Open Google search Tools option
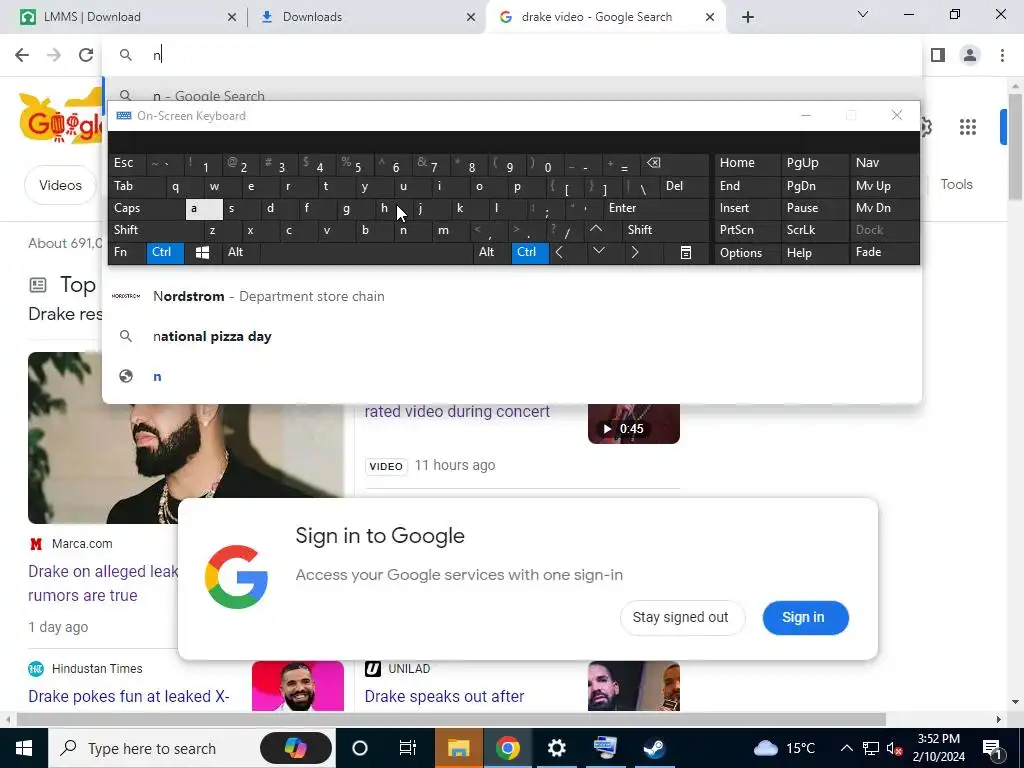1024x768 pixels. 956,185
